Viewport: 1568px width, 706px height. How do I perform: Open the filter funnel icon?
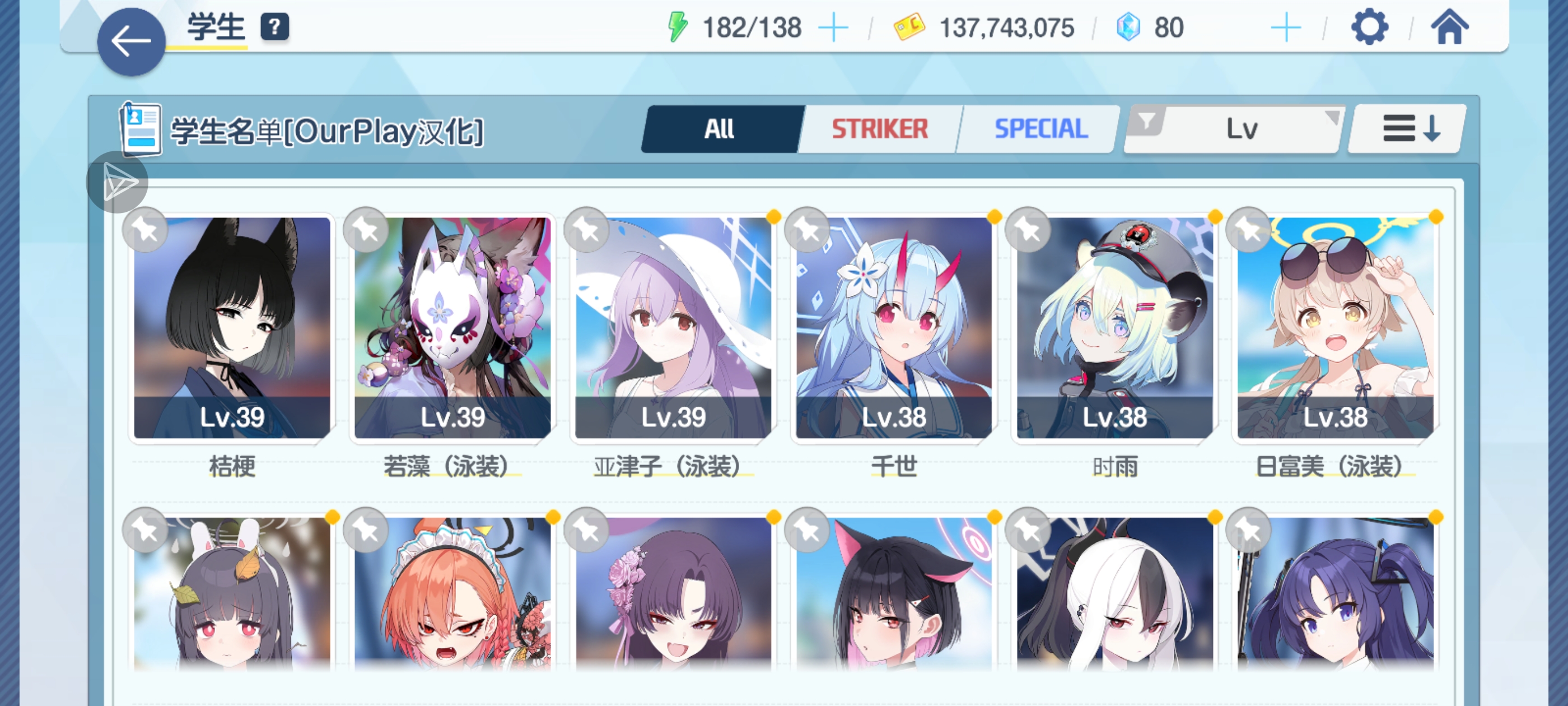[x=1146, y=121]
